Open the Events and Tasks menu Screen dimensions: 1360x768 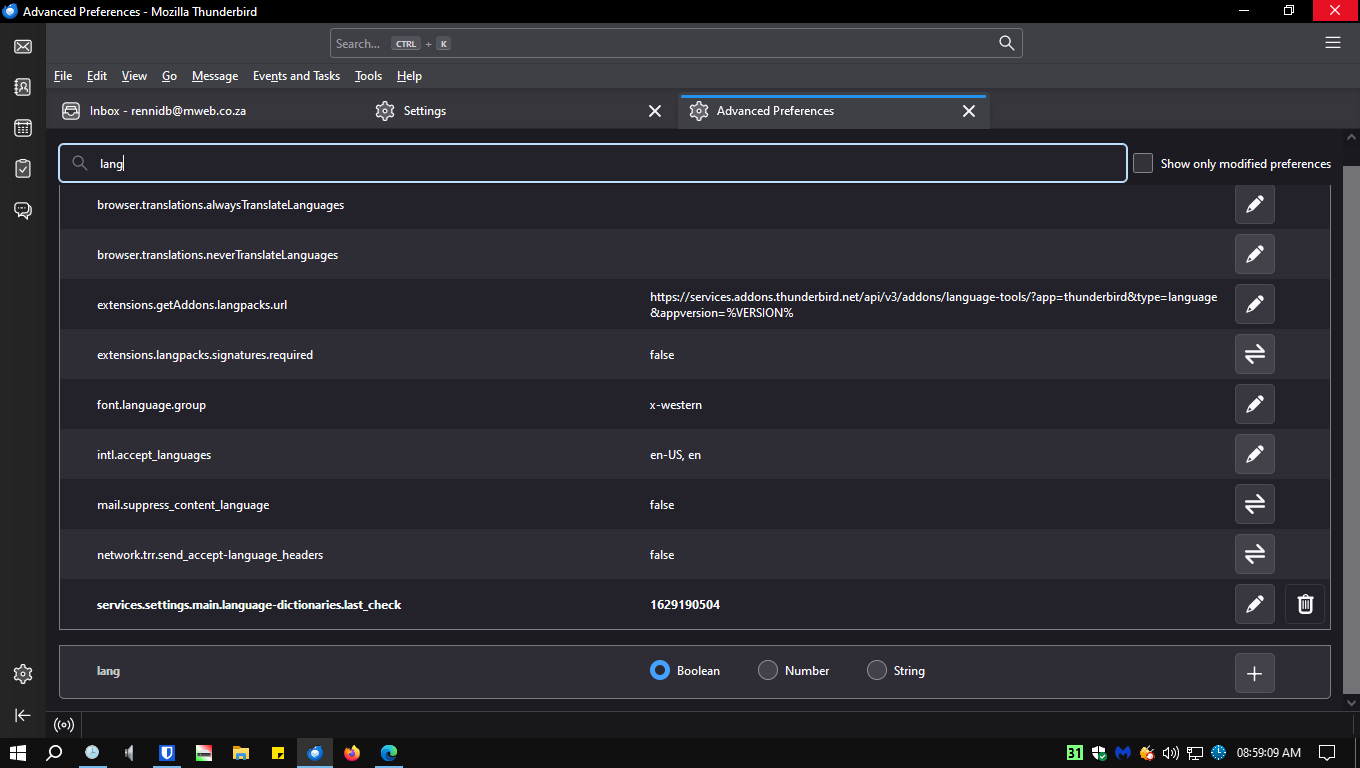[296, 76]
